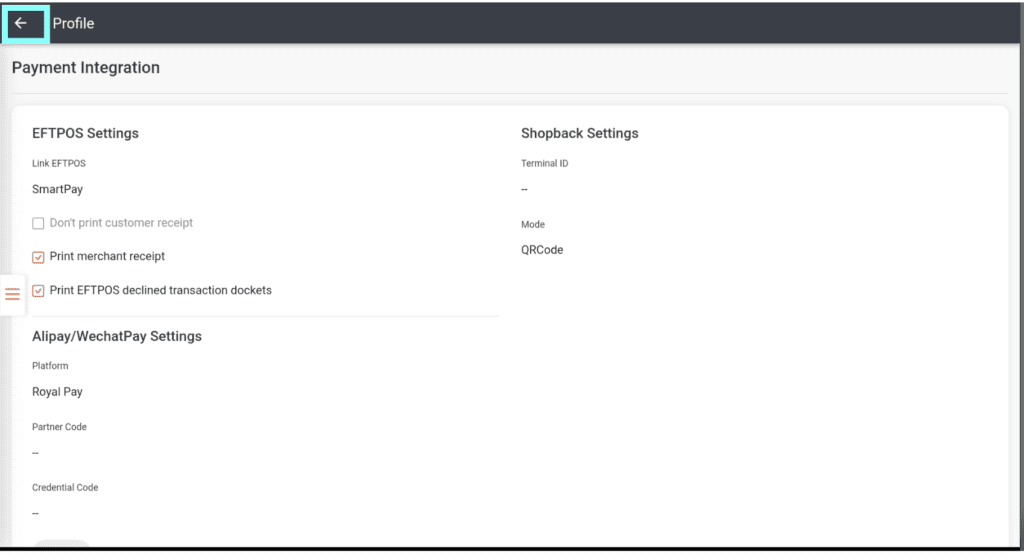Click the Alipay/WechatPay Settings heading
Image resolution: width=1024 pixels, height=557 pixels.
tap(117, 336)
